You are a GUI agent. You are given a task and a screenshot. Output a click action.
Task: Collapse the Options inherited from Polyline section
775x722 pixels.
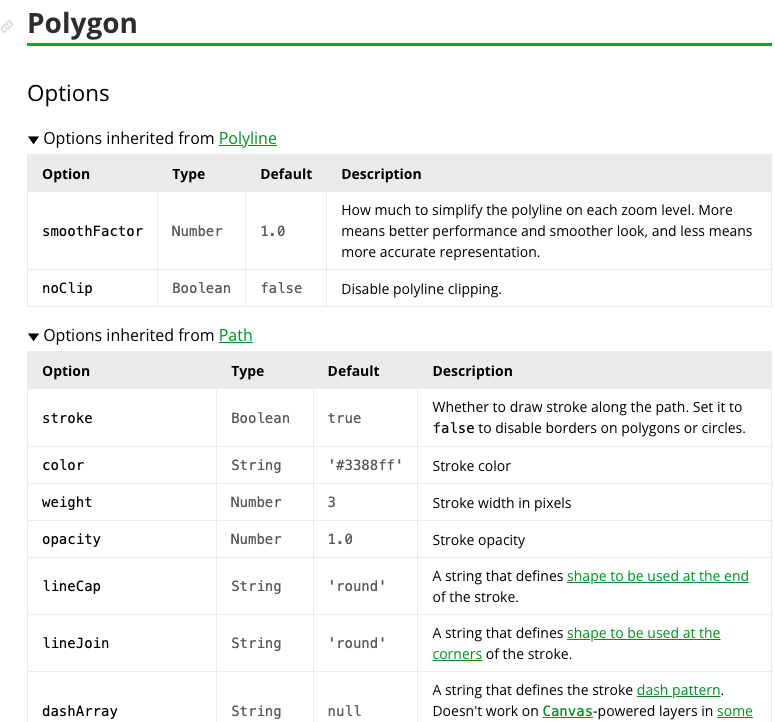[x=34, y=140]
